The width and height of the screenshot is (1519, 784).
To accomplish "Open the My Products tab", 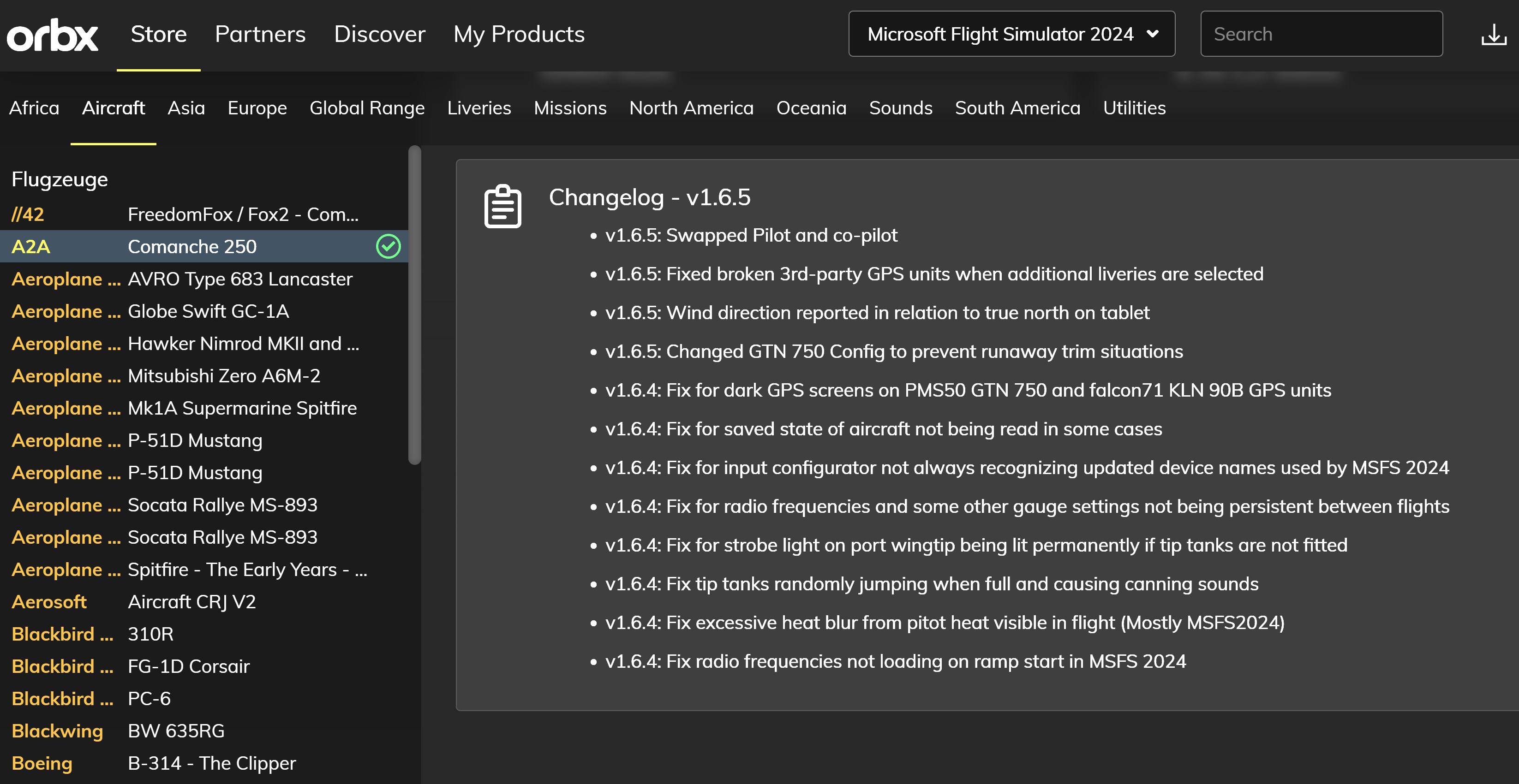I will pos(519,34).
